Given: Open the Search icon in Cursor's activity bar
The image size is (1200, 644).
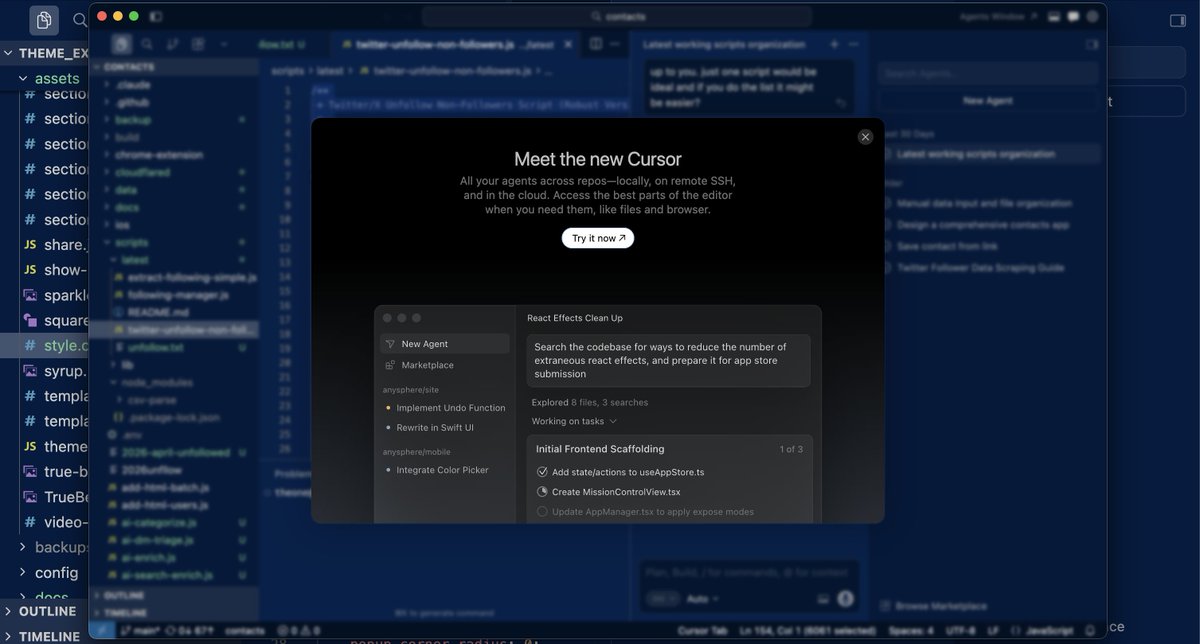Looking at the screenshot, I should click(147, 44).
